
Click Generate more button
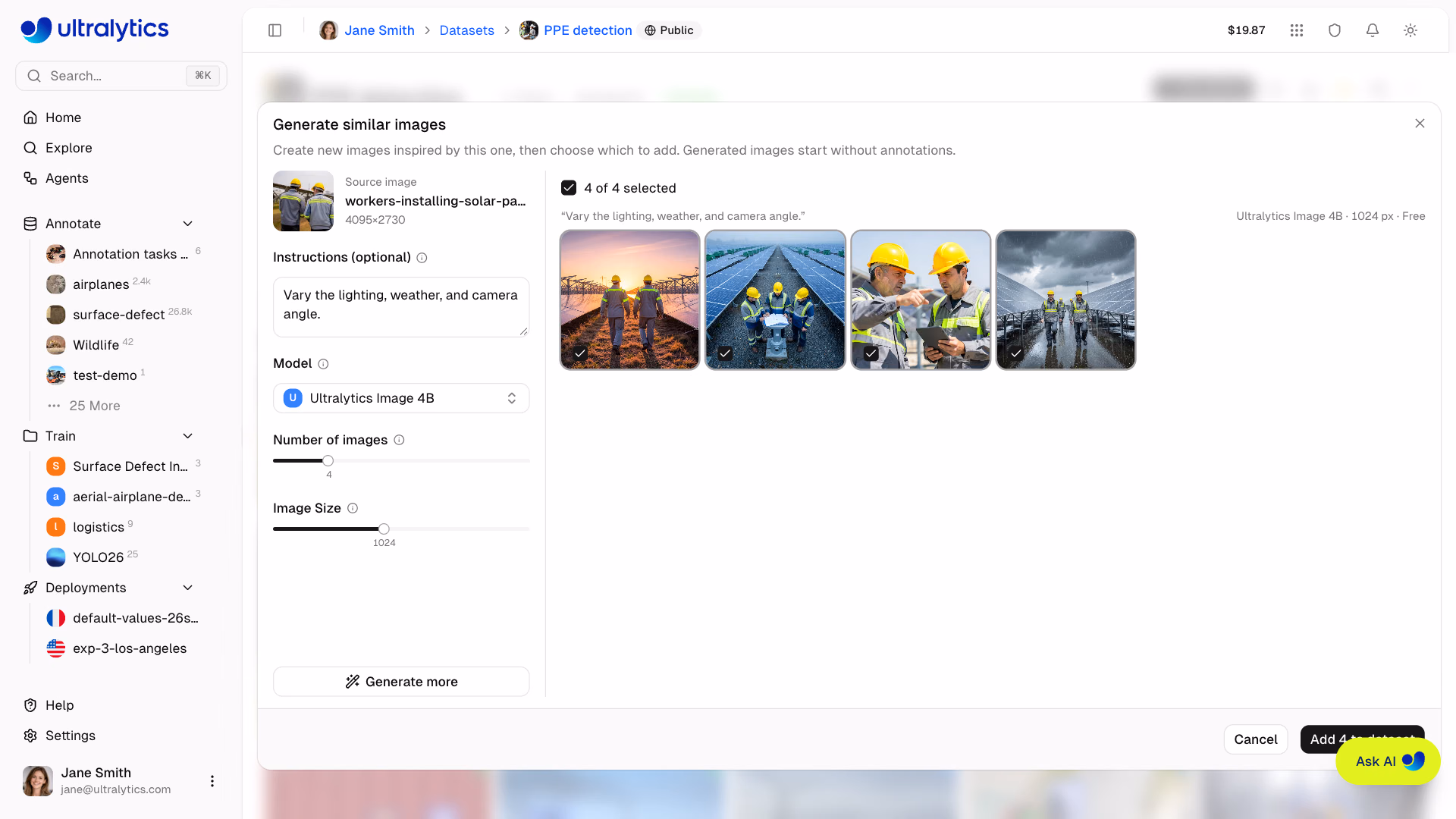[401, 682]
